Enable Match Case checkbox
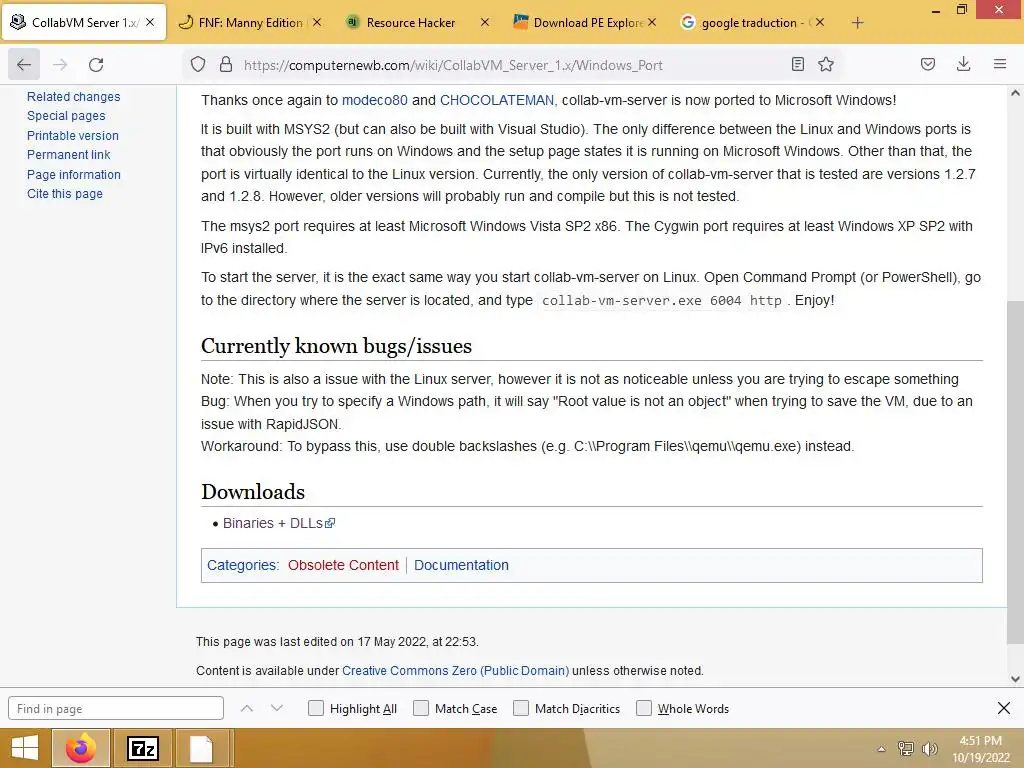 tap(421, 708)
